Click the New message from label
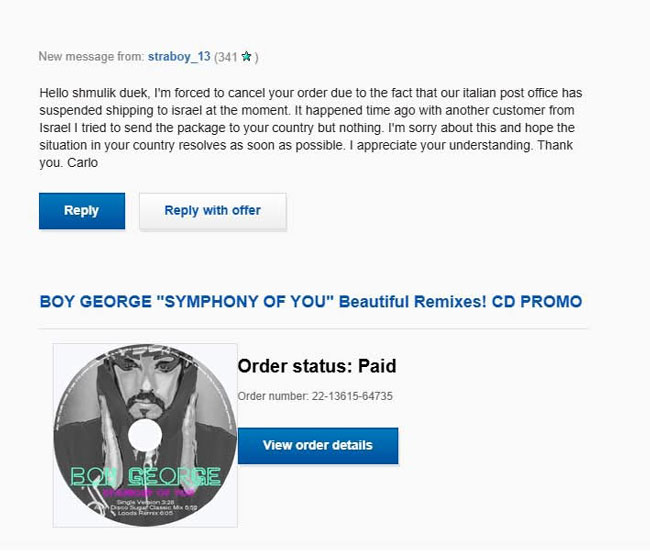Screen dimensions: 650x556 [x=91, y=57]
